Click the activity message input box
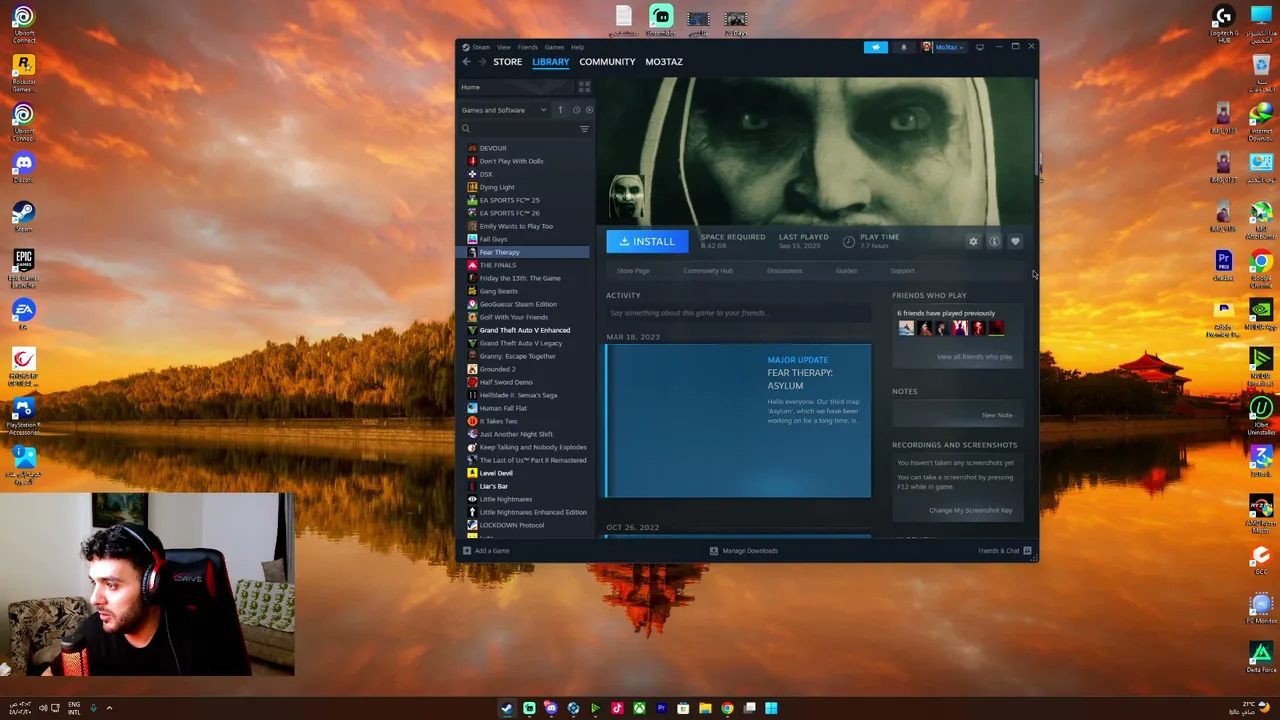 click(738, 313)
